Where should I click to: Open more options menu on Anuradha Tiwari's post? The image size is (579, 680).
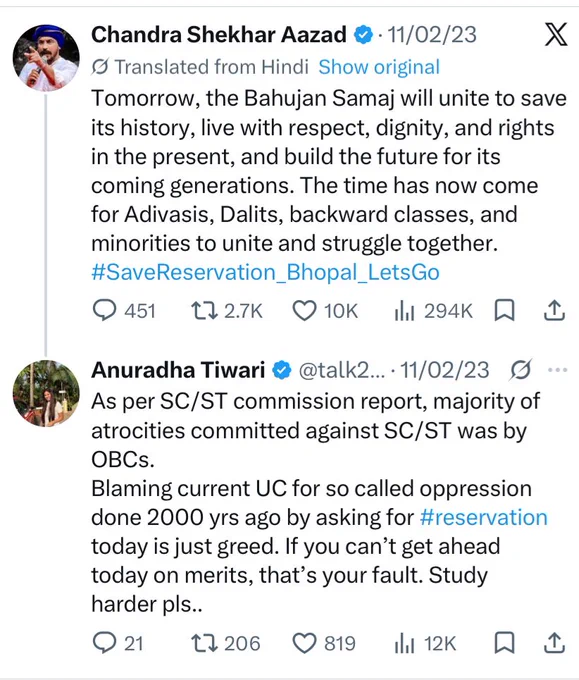click(x=558, y=370)
